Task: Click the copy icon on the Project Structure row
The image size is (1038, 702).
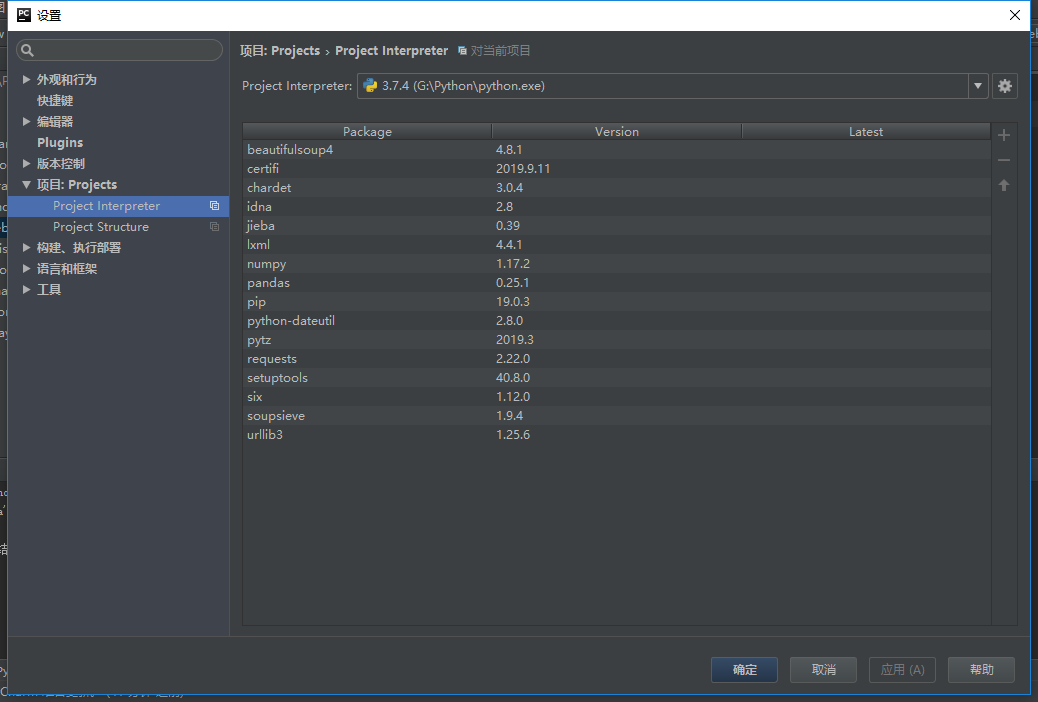Action: click(x=214, y=227)
